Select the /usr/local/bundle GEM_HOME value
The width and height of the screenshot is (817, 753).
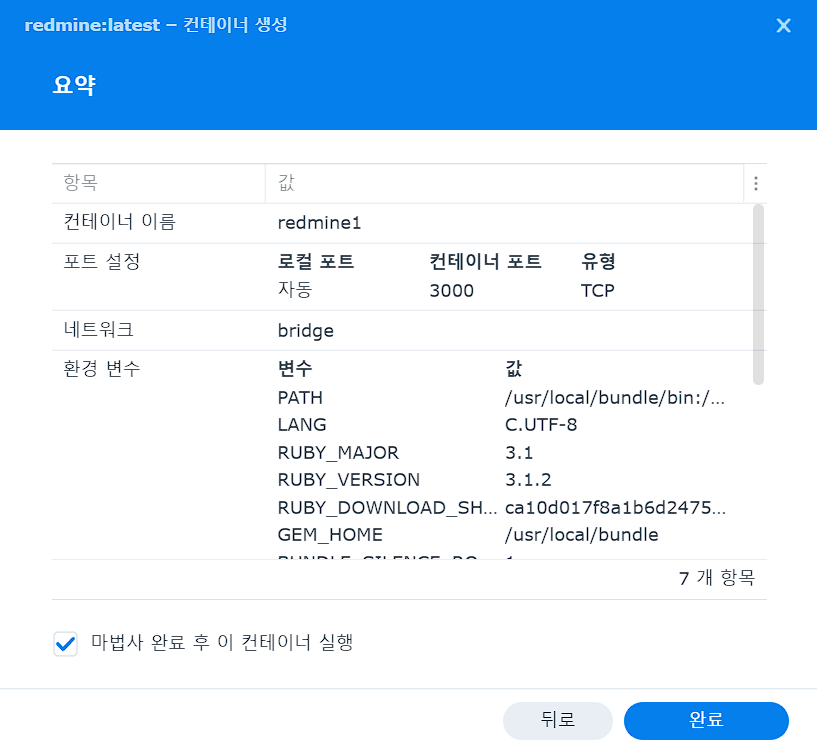(581, 535)
